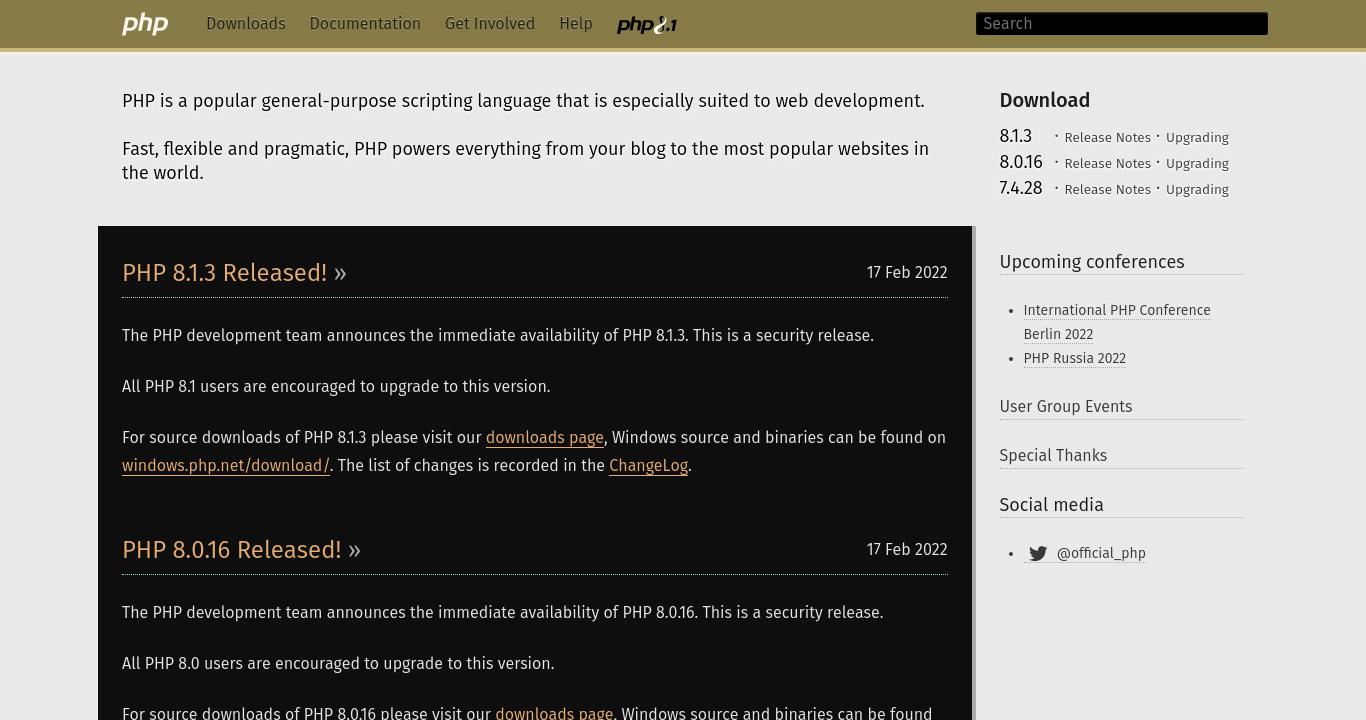Open the Upgrading guide for 7.4.28

click(x=1197, y=189)
